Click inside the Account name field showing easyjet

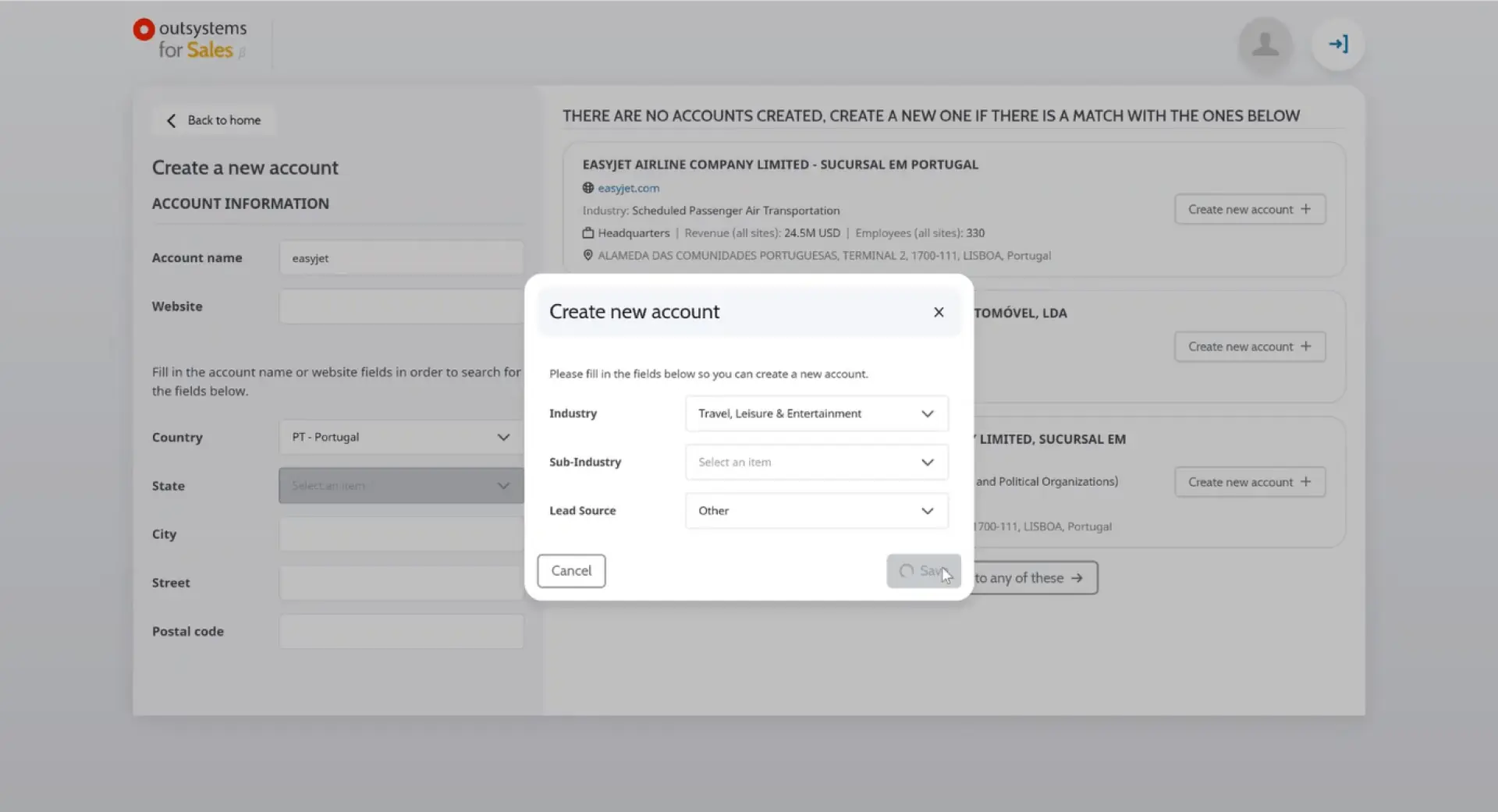click(400, 257)
